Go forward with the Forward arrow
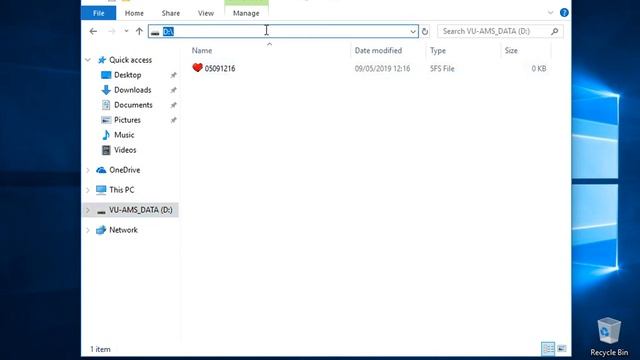This screenshot has height=360, width=640. (111, 31)
